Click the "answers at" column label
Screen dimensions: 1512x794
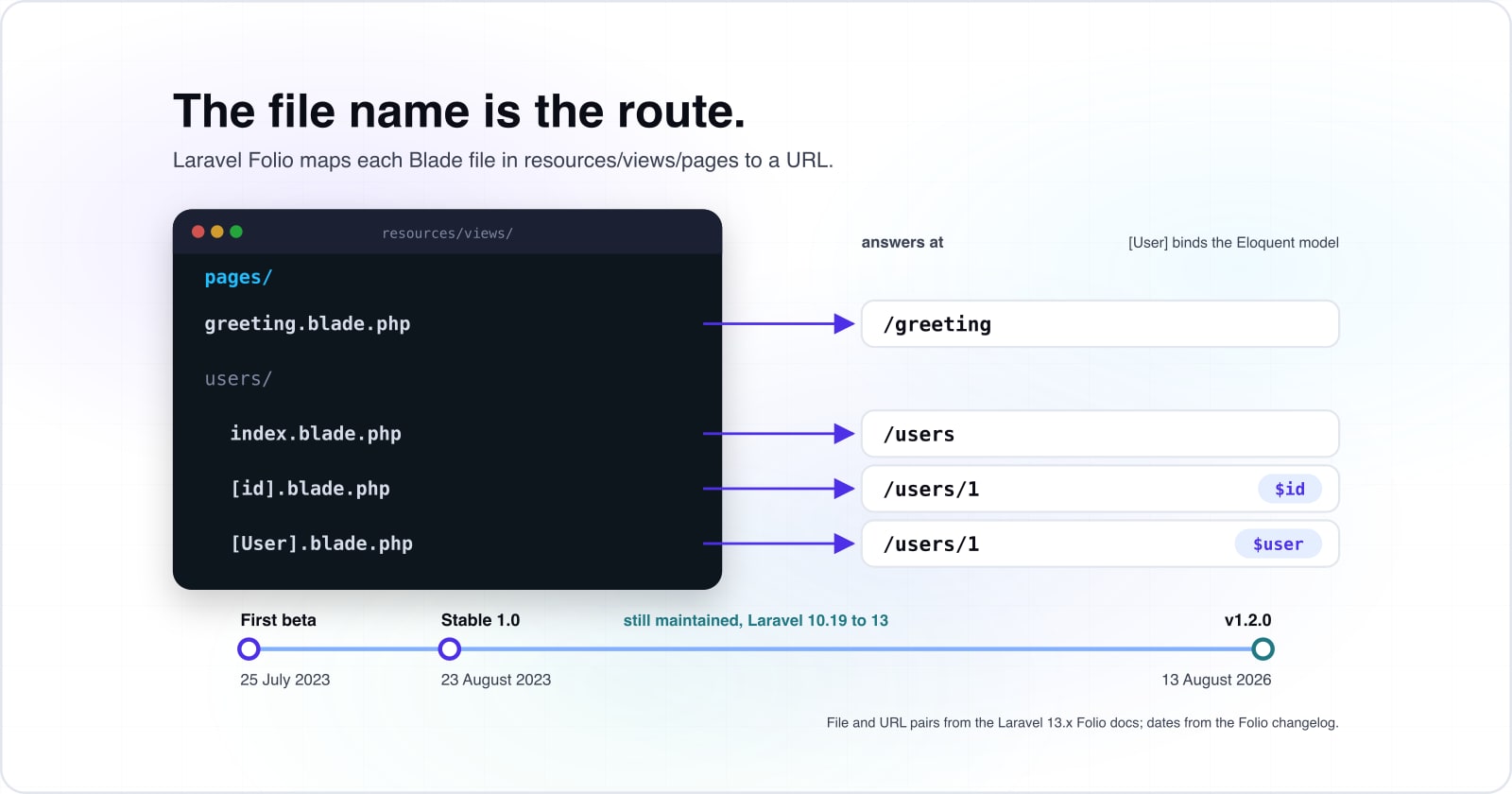[x=902, y=242]
